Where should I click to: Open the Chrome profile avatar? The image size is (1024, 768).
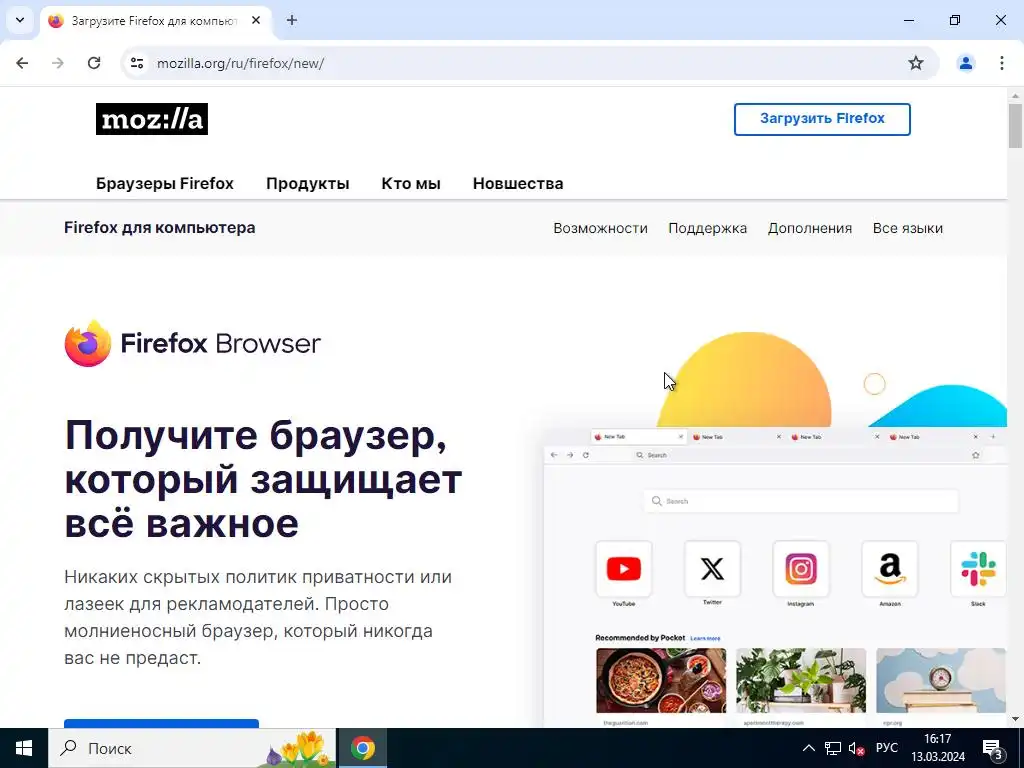tap(965, 63)
